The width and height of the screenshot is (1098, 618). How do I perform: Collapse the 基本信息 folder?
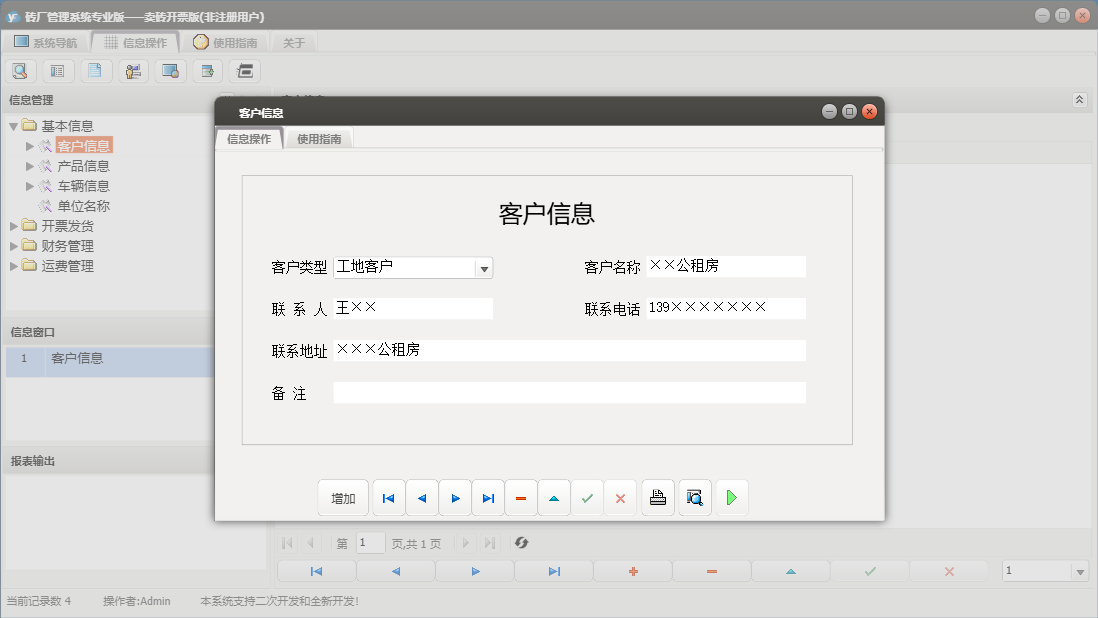tap(11, 124)
